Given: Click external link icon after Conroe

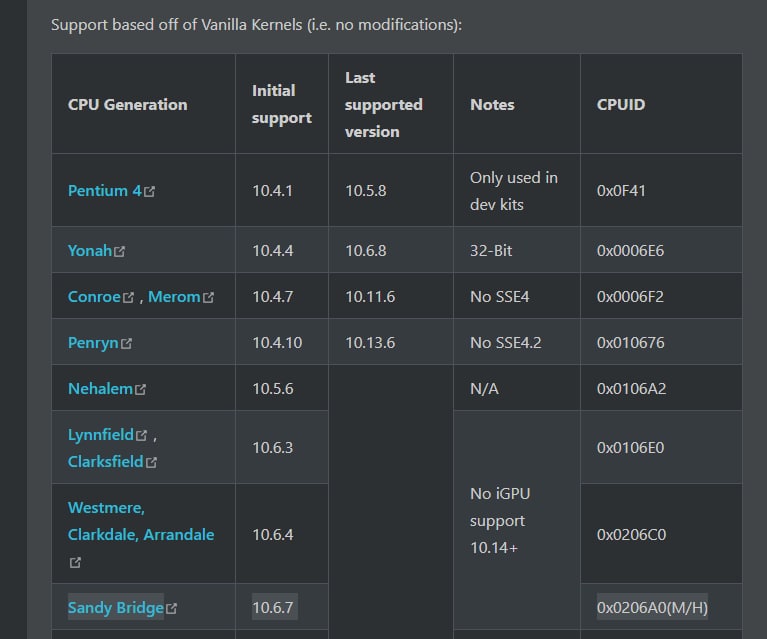Looking at the screenshot, I should 129,298.
